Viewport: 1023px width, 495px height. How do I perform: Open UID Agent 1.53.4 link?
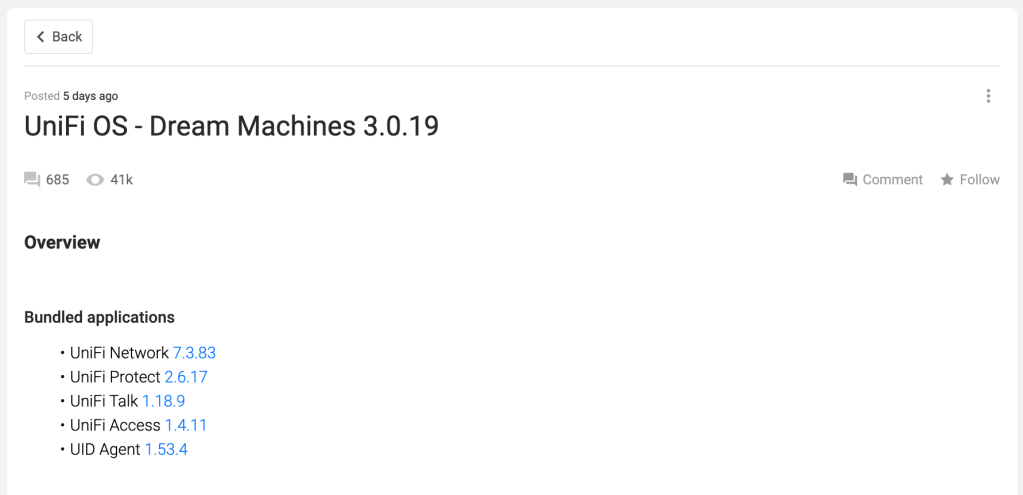166,449
